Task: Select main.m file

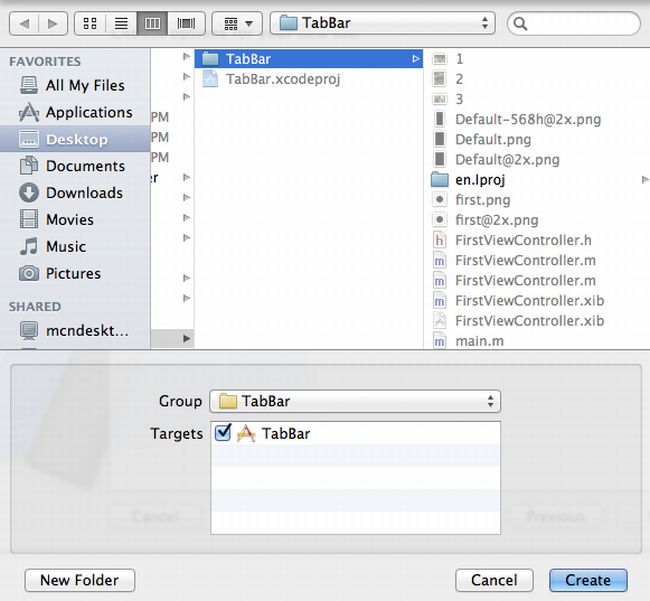Action: (538, 341)
